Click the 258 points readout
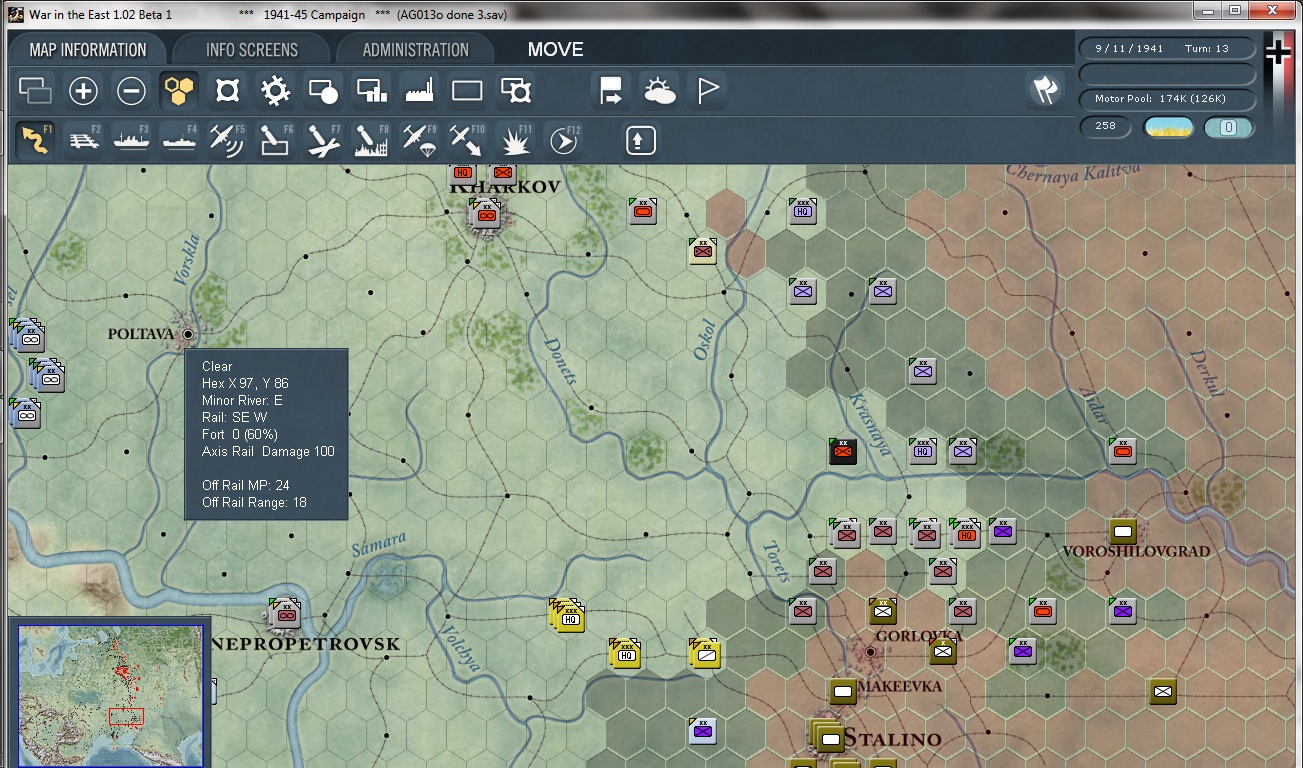Viewport: 1303px width, 768px height. [x=1106, y=127]
